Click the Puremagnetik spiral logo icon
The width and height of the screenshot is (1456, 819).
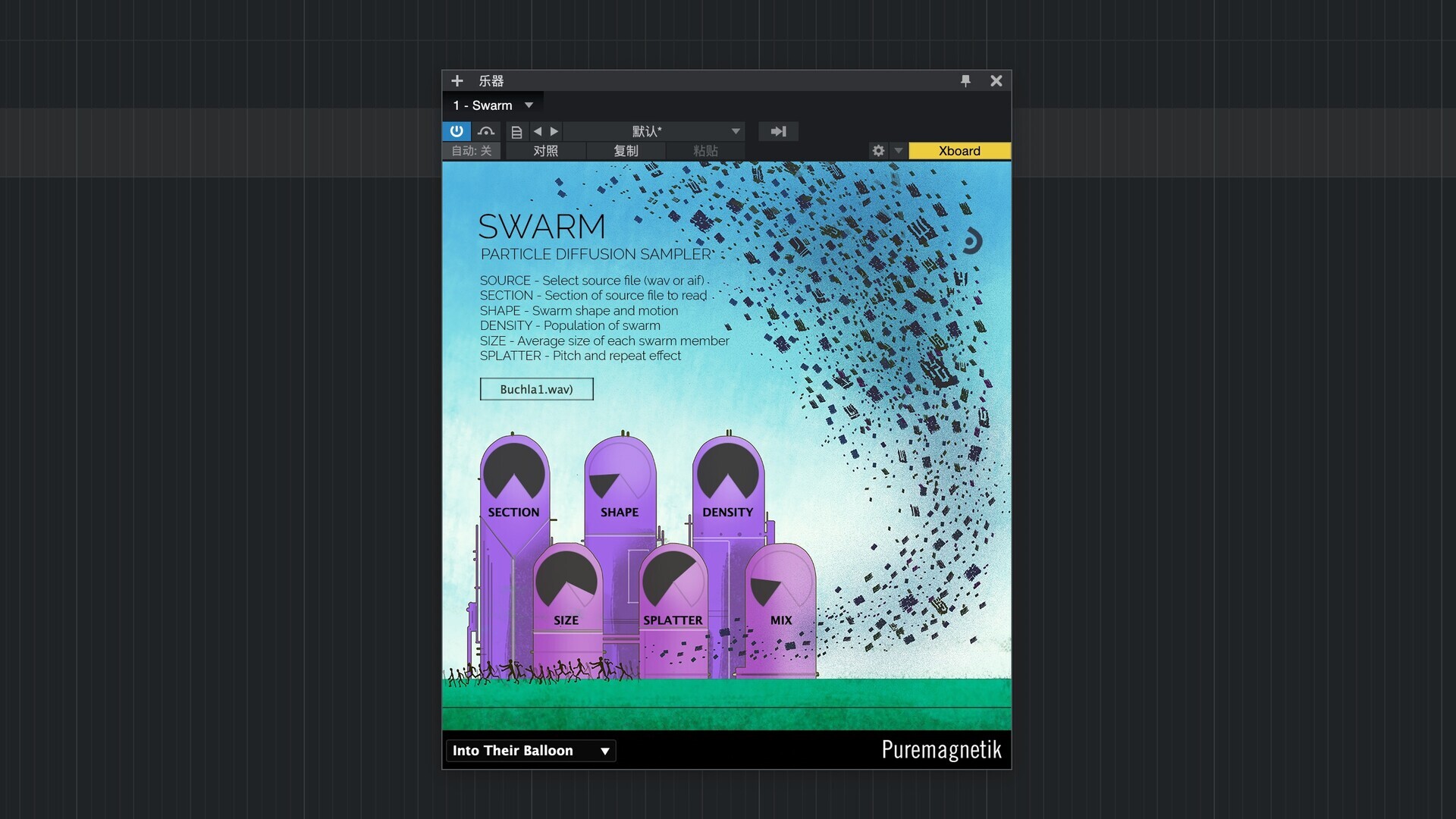coord(971,241)
